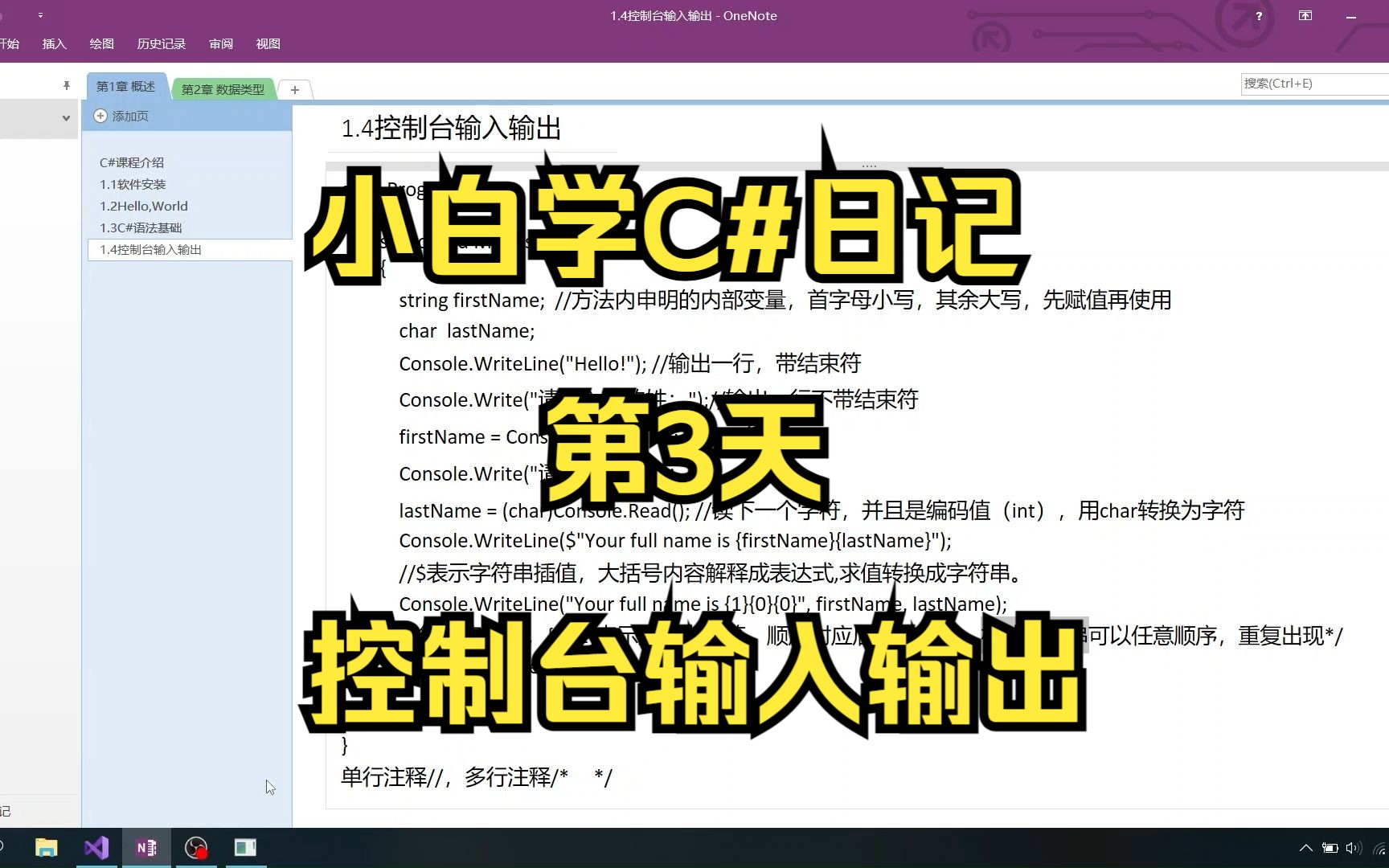Open the 历史记录 ribbon tab
Viewport: 1389px width, 868px height.
pyautogui.click(x=162, y=43)
